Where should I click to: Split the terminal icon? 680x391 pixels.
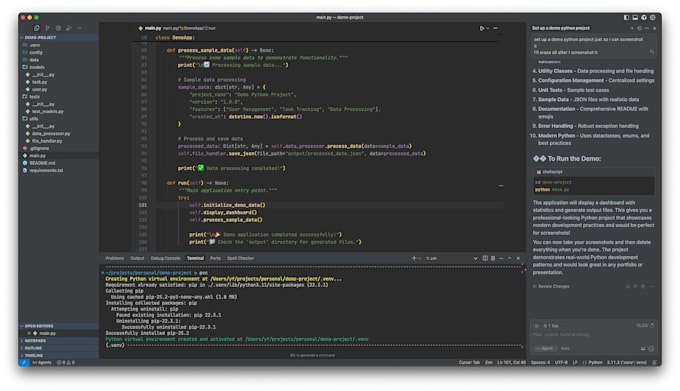pyautogui.click(x=485, y=258)
